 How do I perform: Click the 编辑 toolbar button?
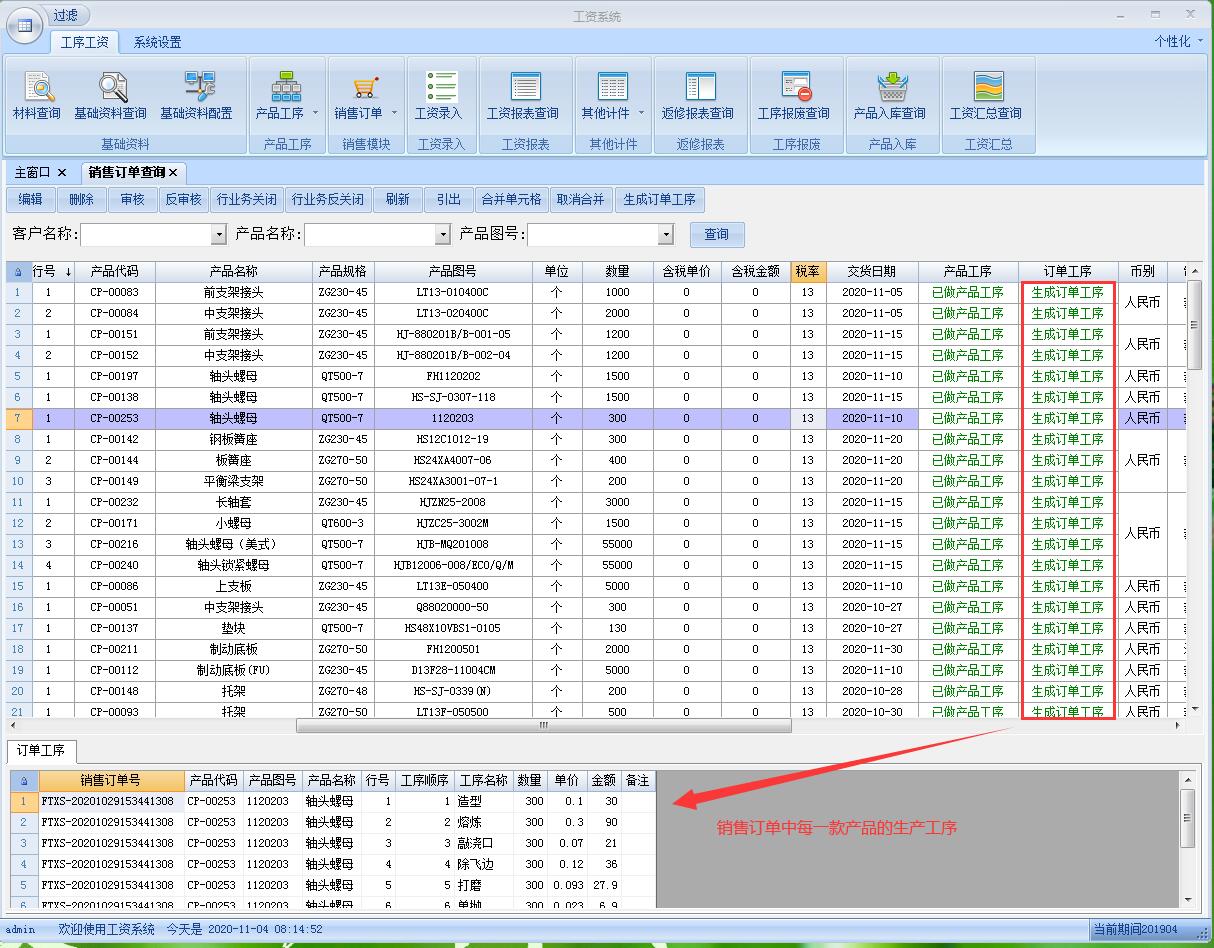click(x=30, y=199)
